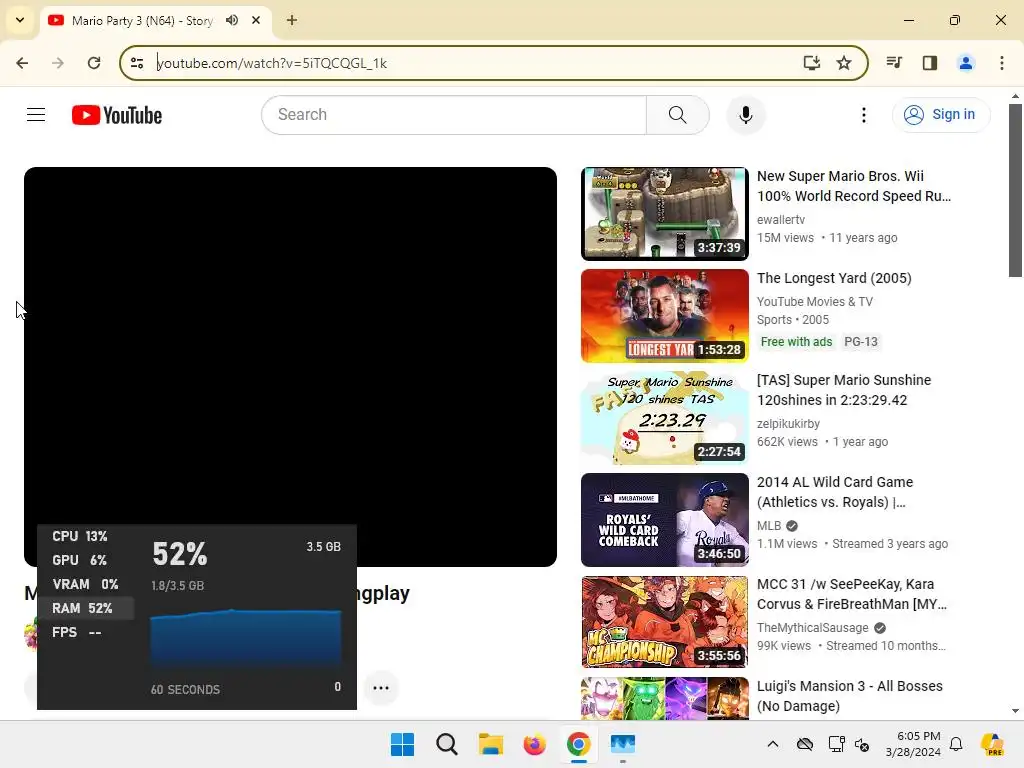Open tab search dropdown arrow
The image size is (1024, 768).
20,20
